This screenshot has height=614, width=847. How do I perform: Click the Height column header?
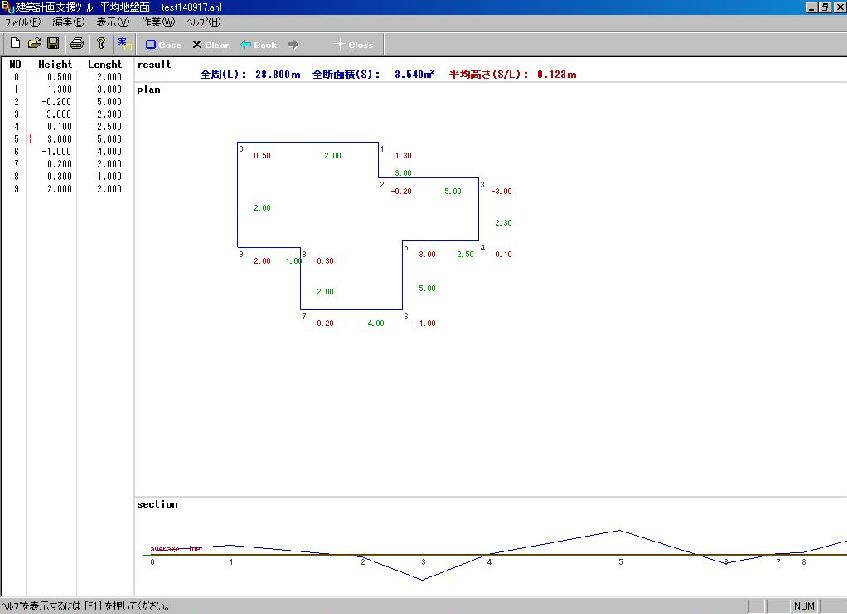click(x=55, y=64)
